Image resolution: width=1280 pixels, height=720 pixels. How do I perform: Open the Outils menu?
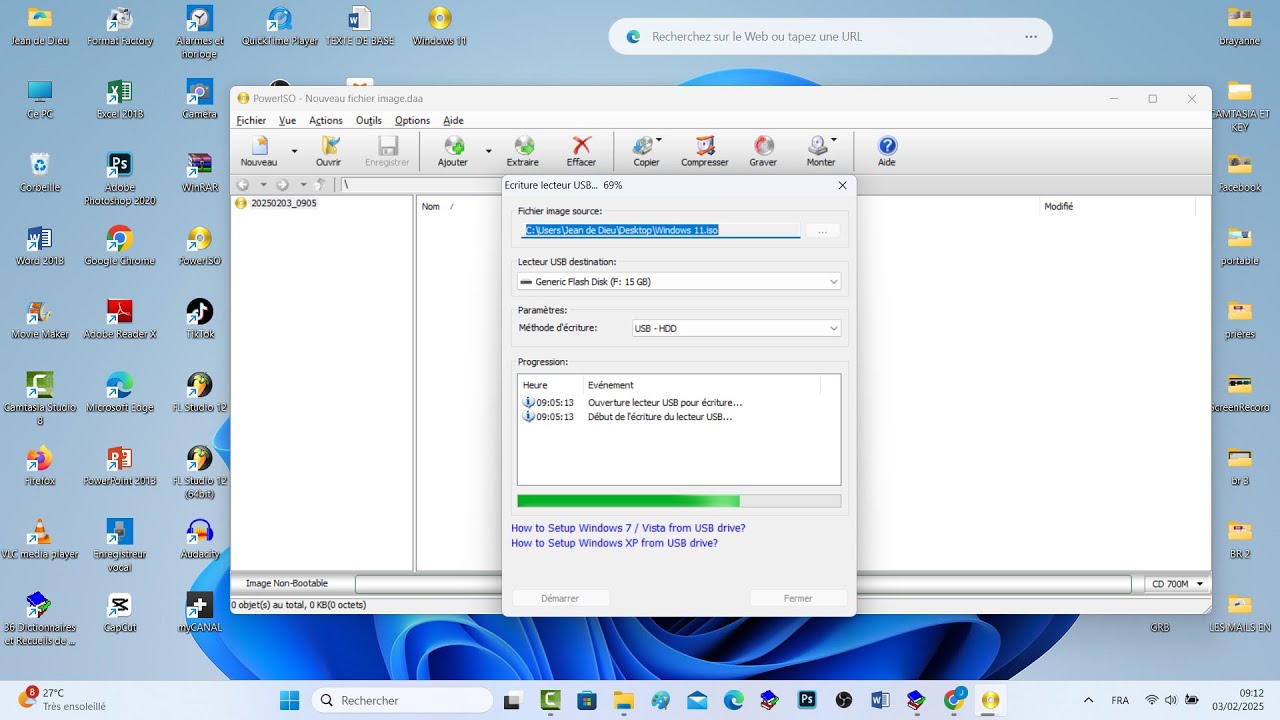tap(369, 120)
